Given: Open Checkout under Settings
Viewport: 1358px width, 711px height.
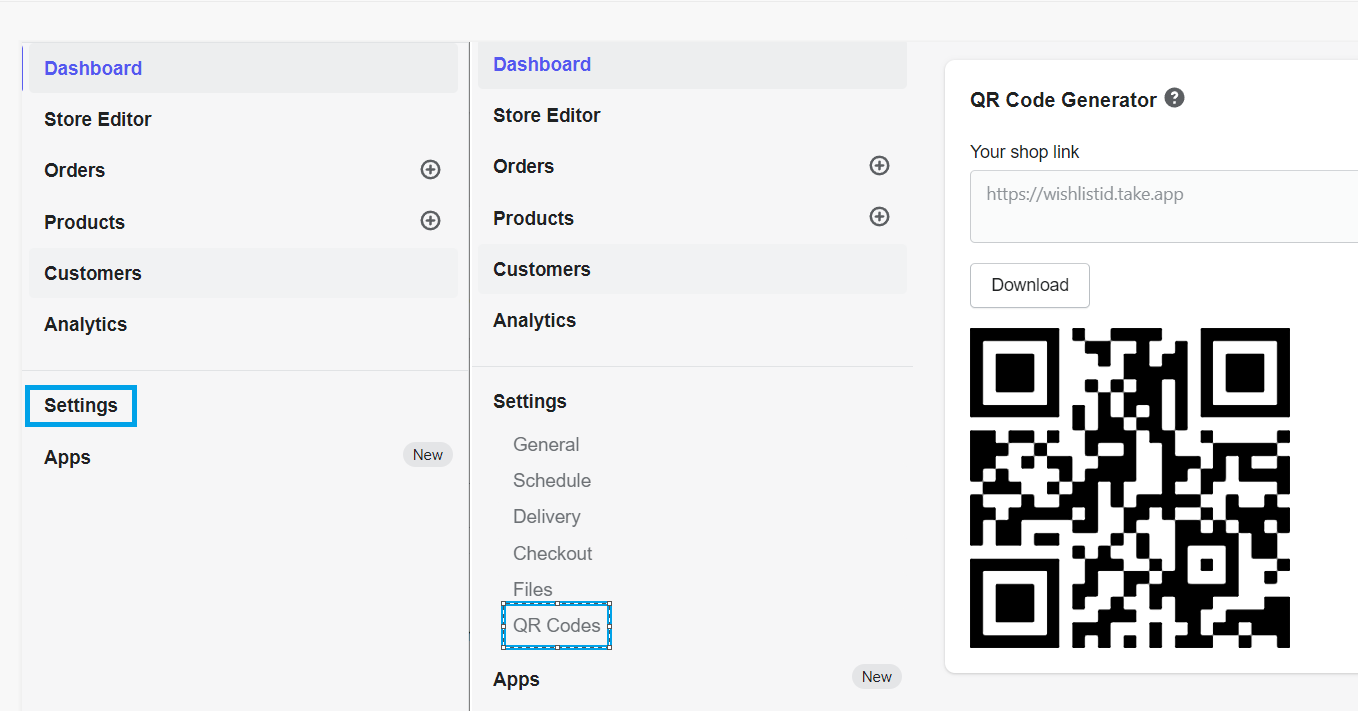Looking at the screenshot, I should (x=553, y=554).
